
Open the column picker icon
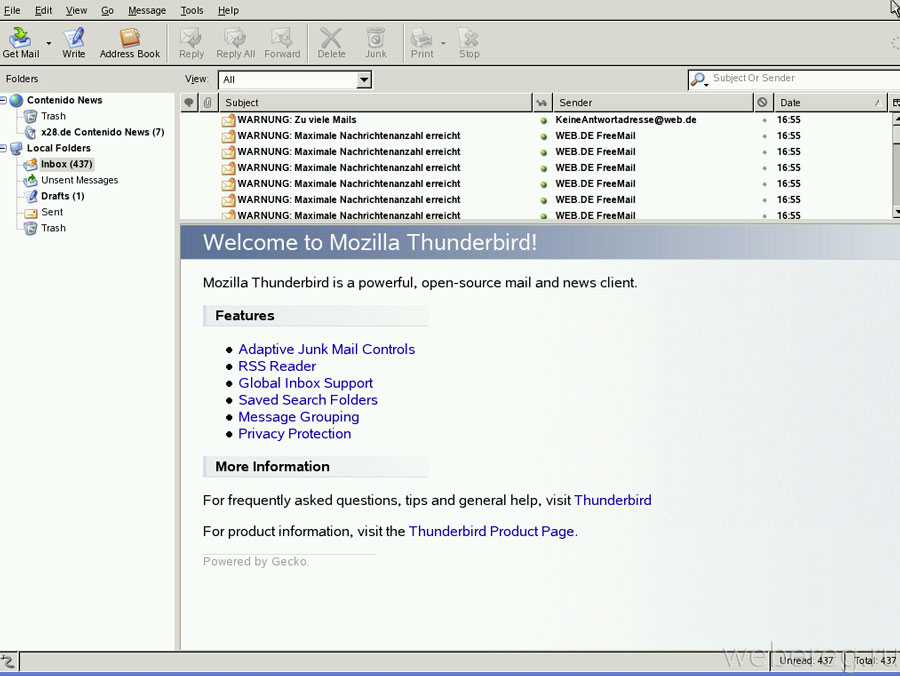click(894, 103)
